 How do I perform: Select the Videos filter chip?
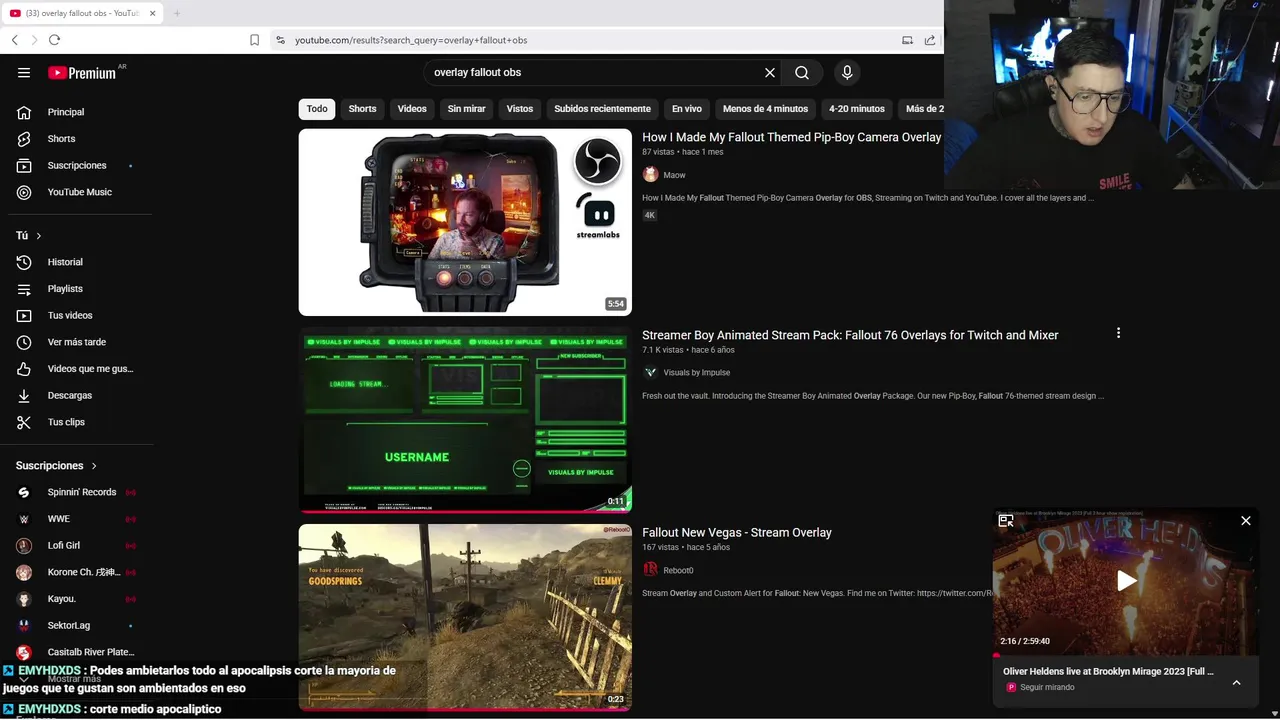[x=412, y=109]
